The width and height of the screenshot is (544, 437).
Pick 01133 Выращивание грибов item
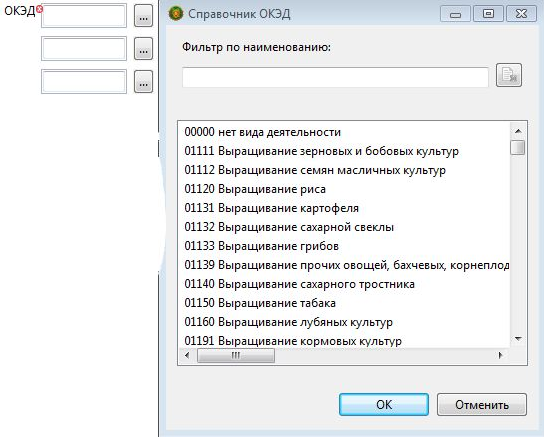coord(262,246)
